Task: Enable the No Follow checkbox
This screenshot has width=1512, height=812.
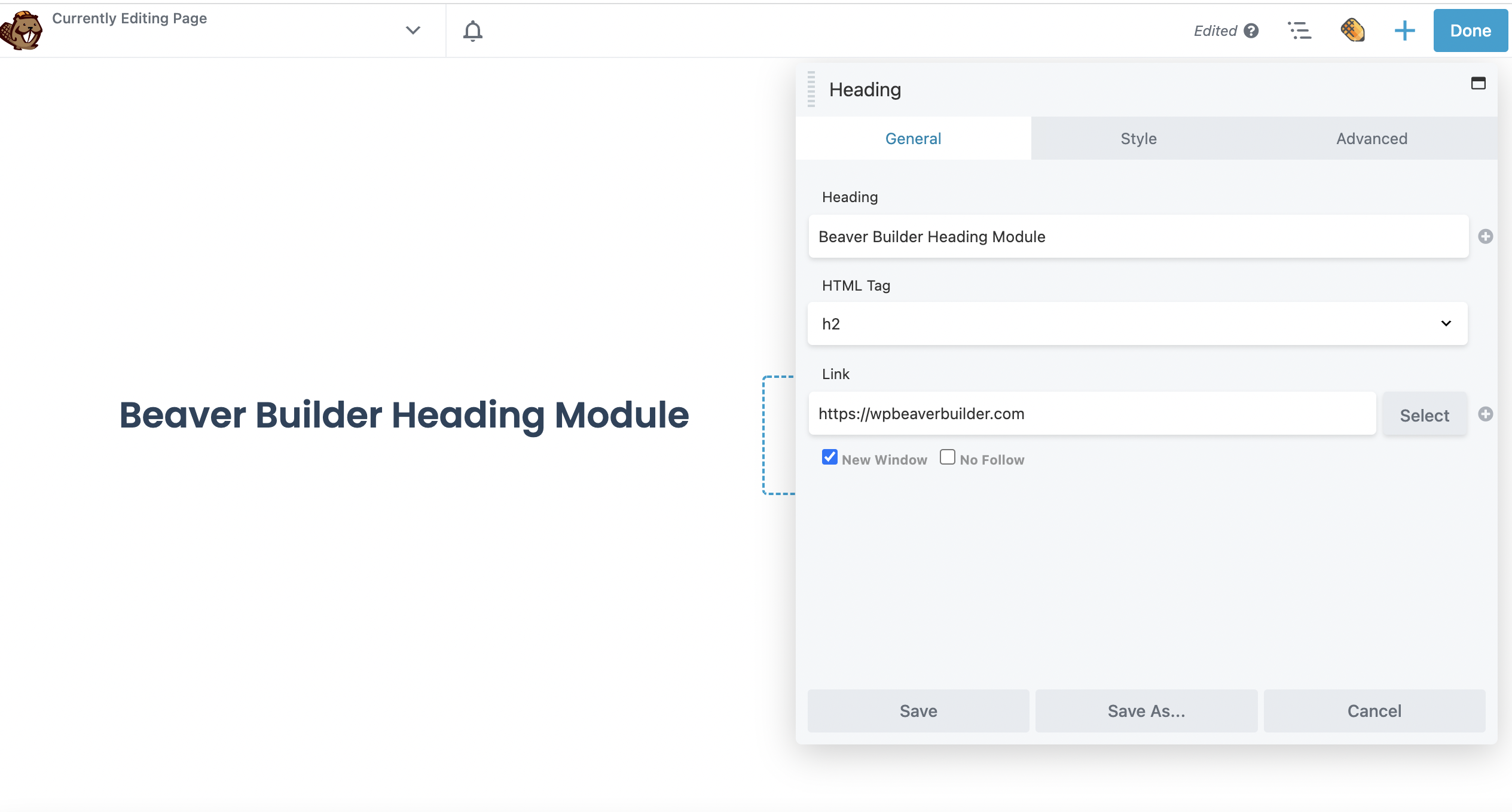Action: [947, 457]
